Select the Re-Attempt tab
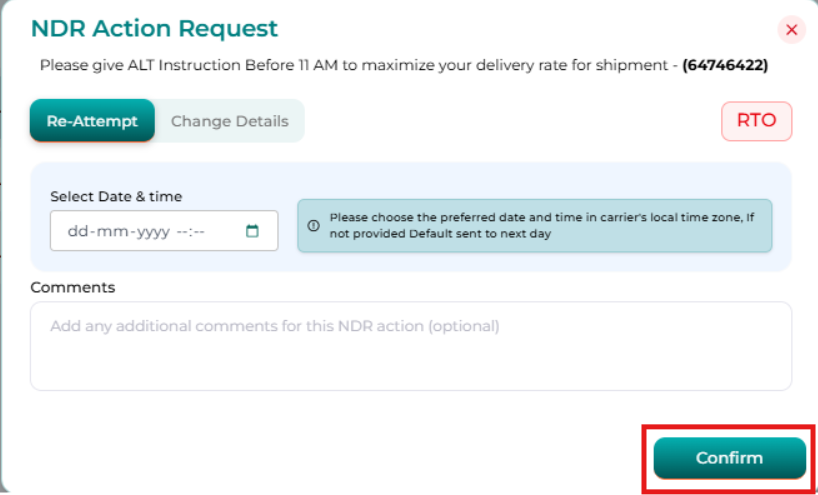 92,121
